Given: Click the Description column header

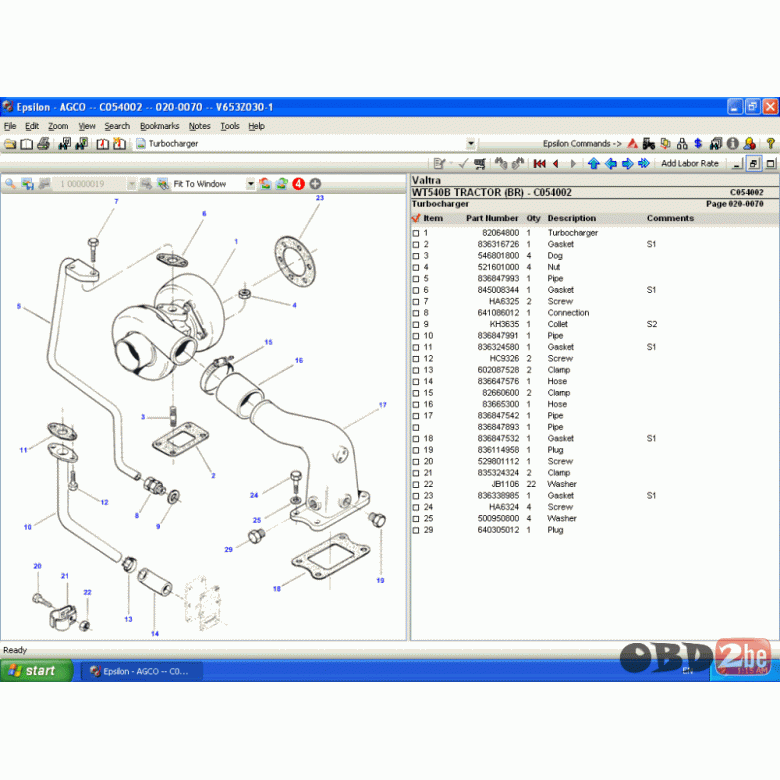Looking at the screenshot, I should (x=572, y=218).
